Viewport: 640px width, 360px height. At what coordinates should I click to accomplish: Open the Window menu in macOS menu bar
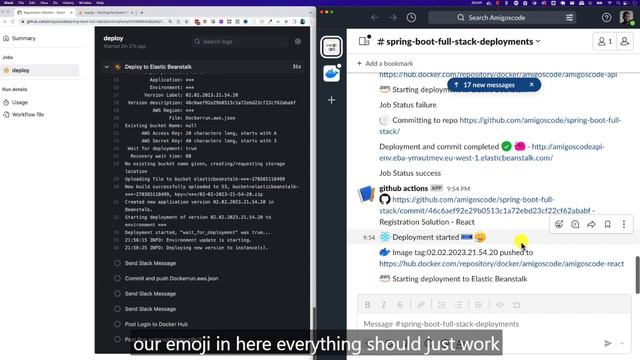tap(85, 2)
